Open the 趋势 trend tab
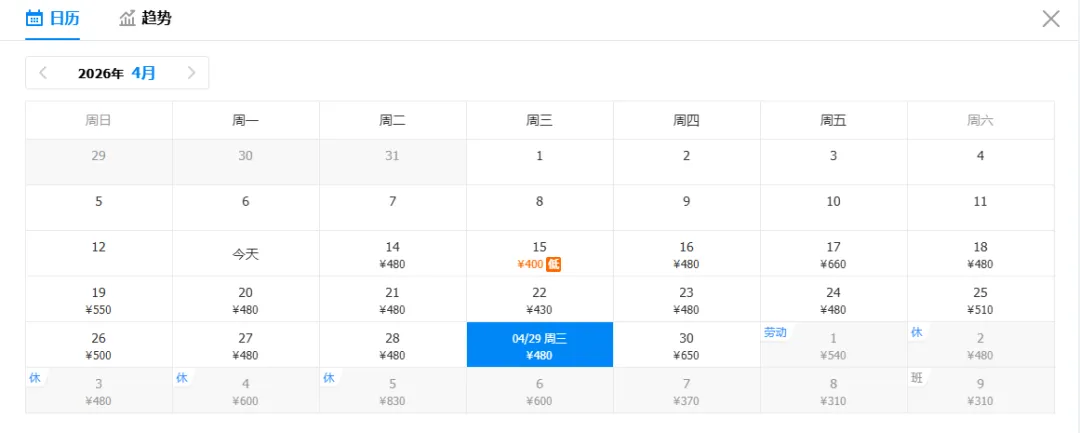1080x433 pixels. point(145,19)
